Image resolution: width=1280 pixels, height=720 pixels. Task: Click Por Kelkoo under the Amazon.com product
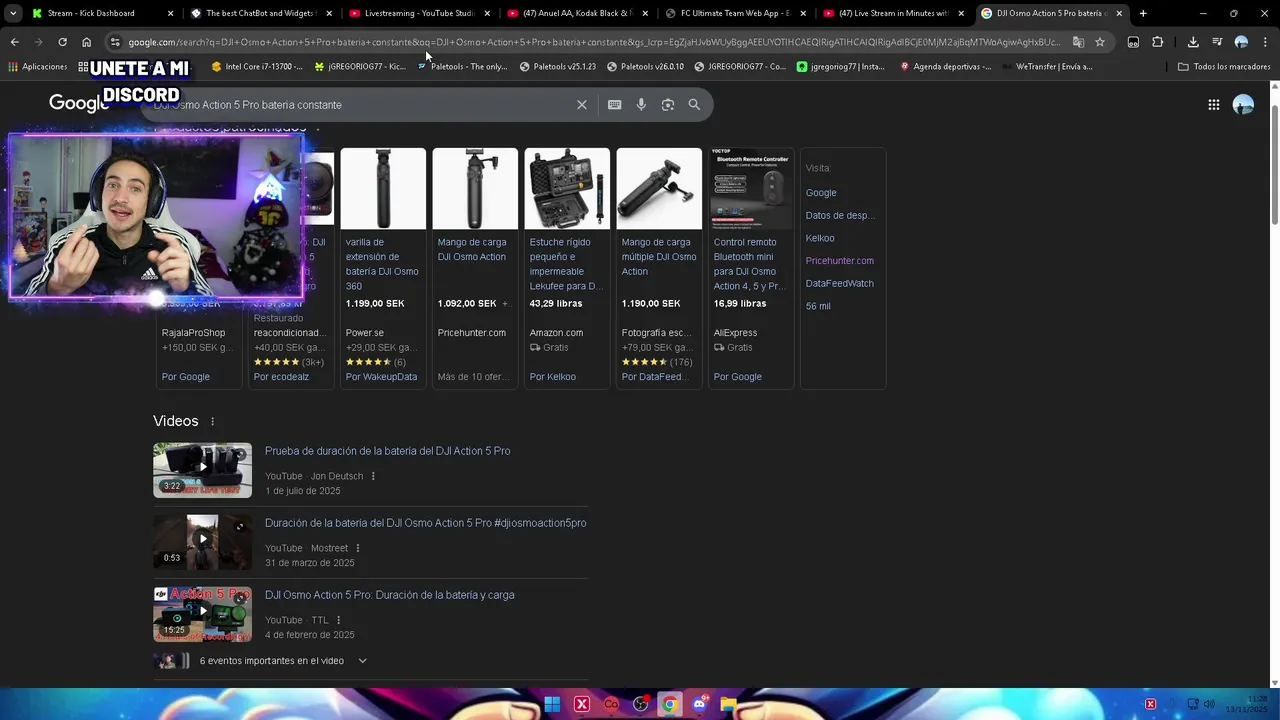pyautogui.click(x=552, y=377)
